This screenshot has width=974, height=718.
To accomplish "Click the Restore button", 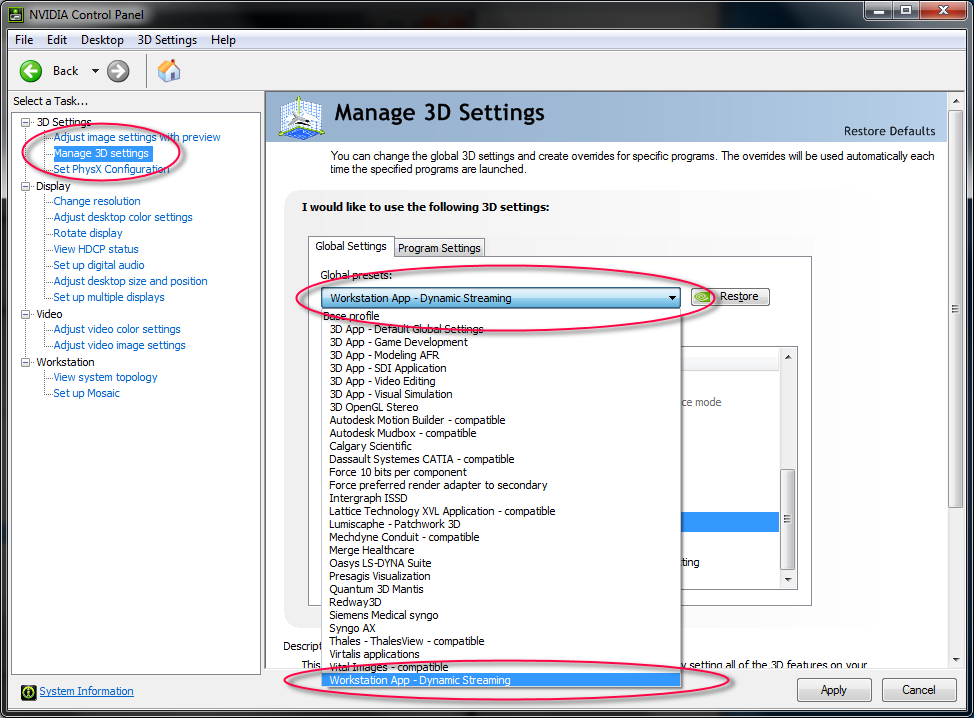I will [730, 297].
